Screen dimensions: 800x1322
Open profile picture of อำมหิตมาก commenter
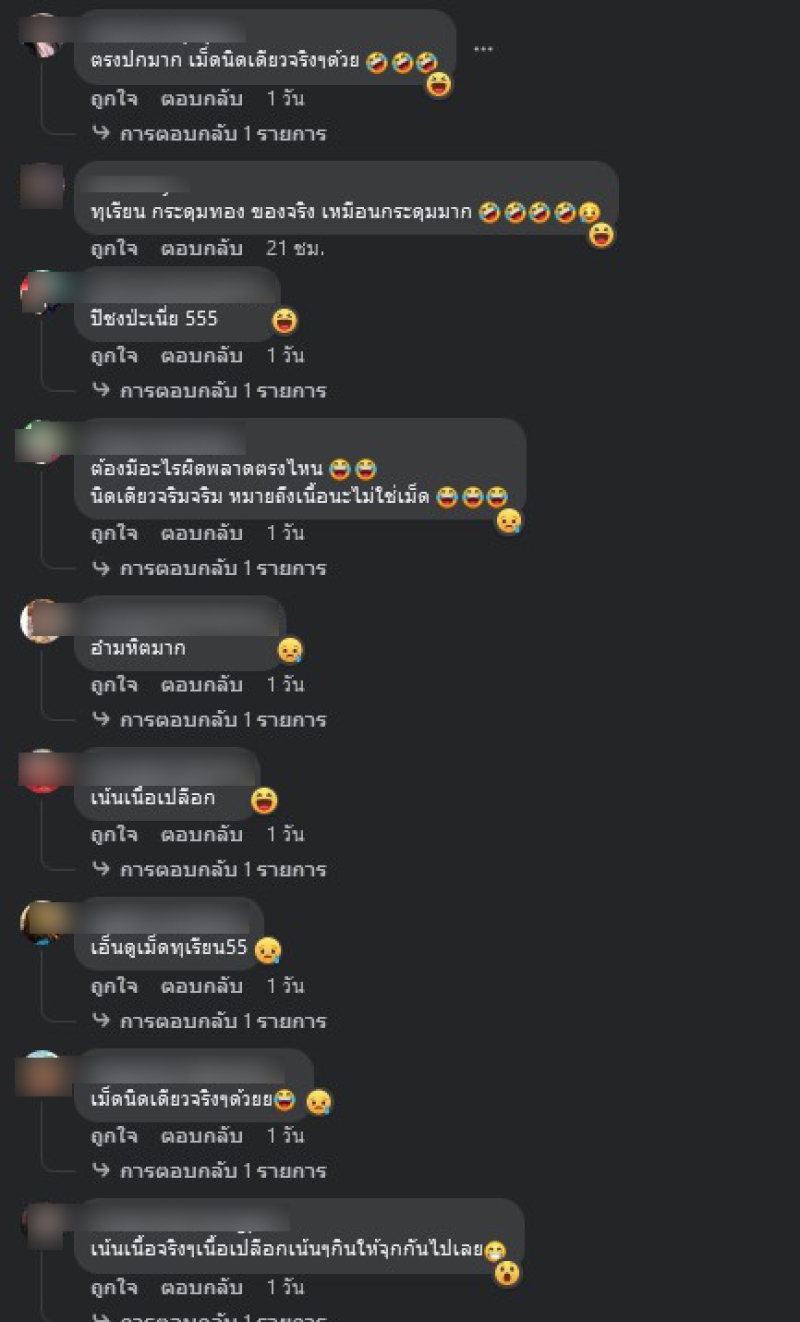[42, 621]
